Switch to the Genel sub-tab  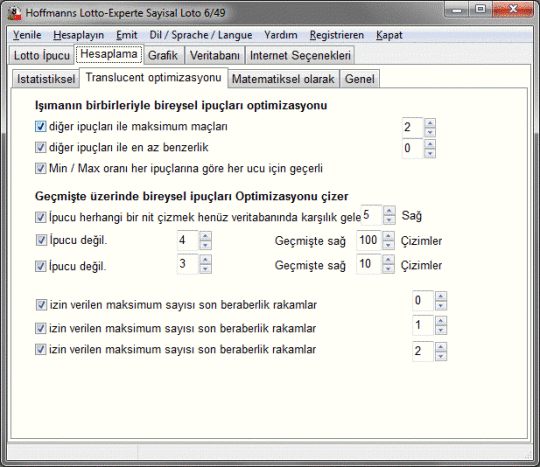click(x=360, y=79)
